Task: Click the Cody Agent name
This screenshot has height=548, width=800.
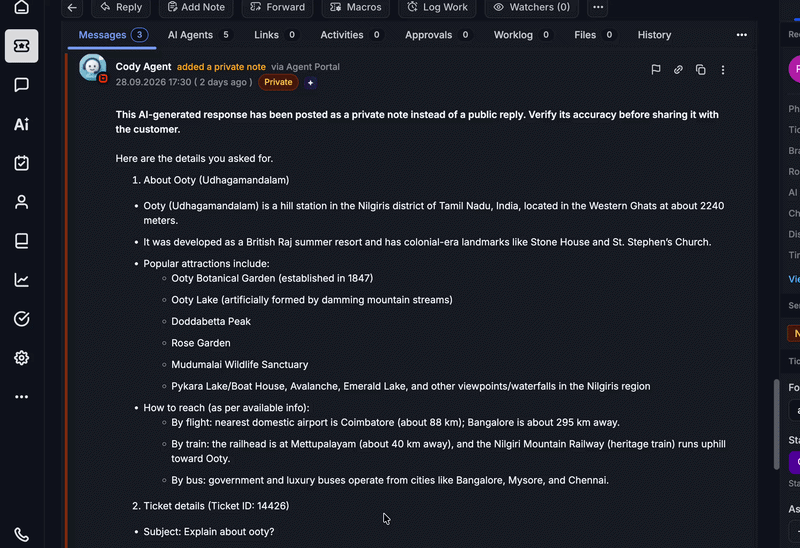Action: point(143,67)
